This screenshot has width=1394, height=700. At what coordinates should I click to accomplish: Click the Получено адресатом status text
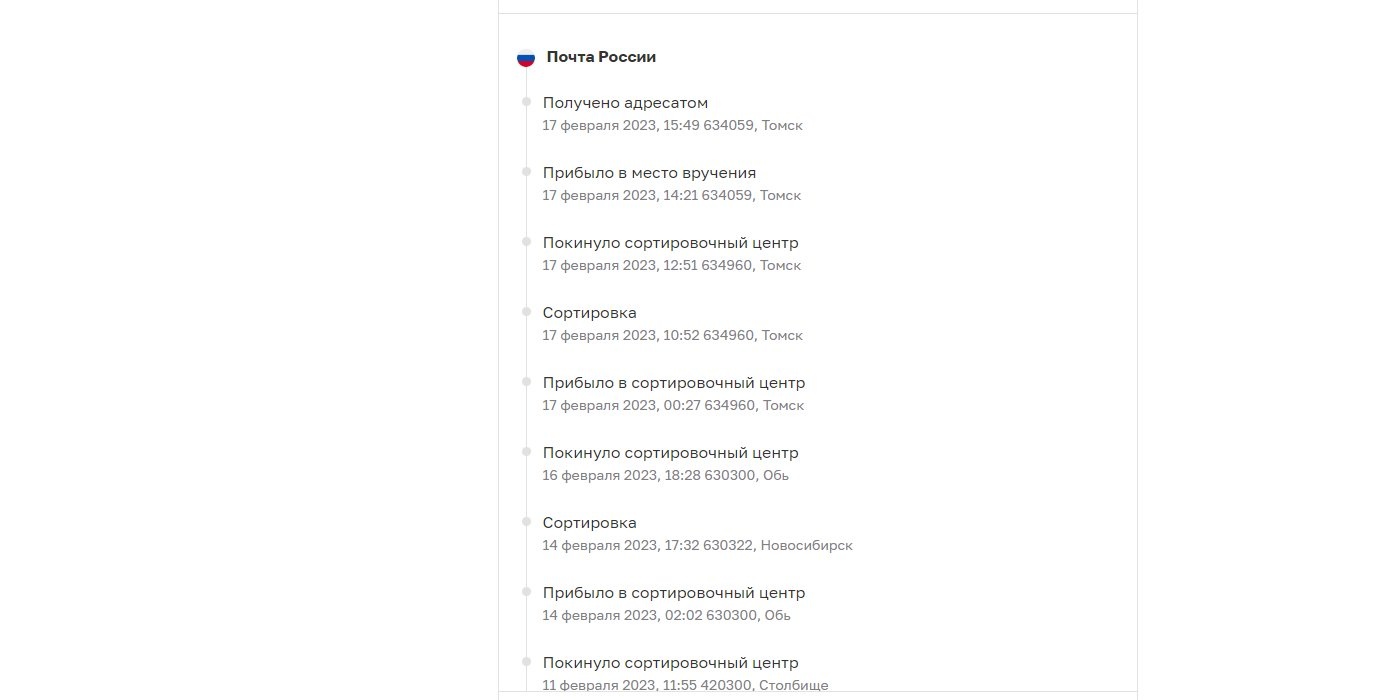pos(625,103)
